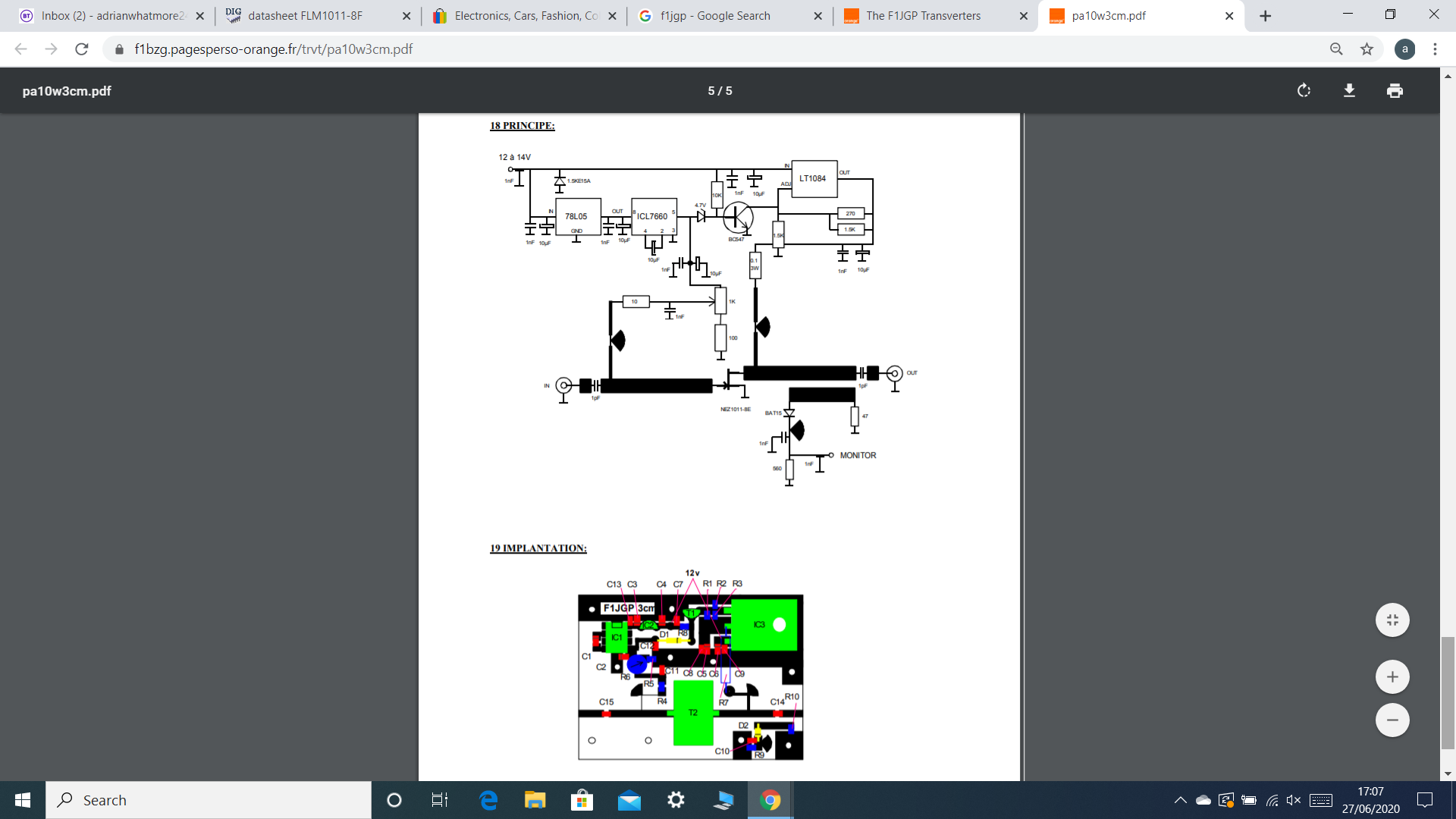Click the MONITOR label in schematic

coord(858,456)
